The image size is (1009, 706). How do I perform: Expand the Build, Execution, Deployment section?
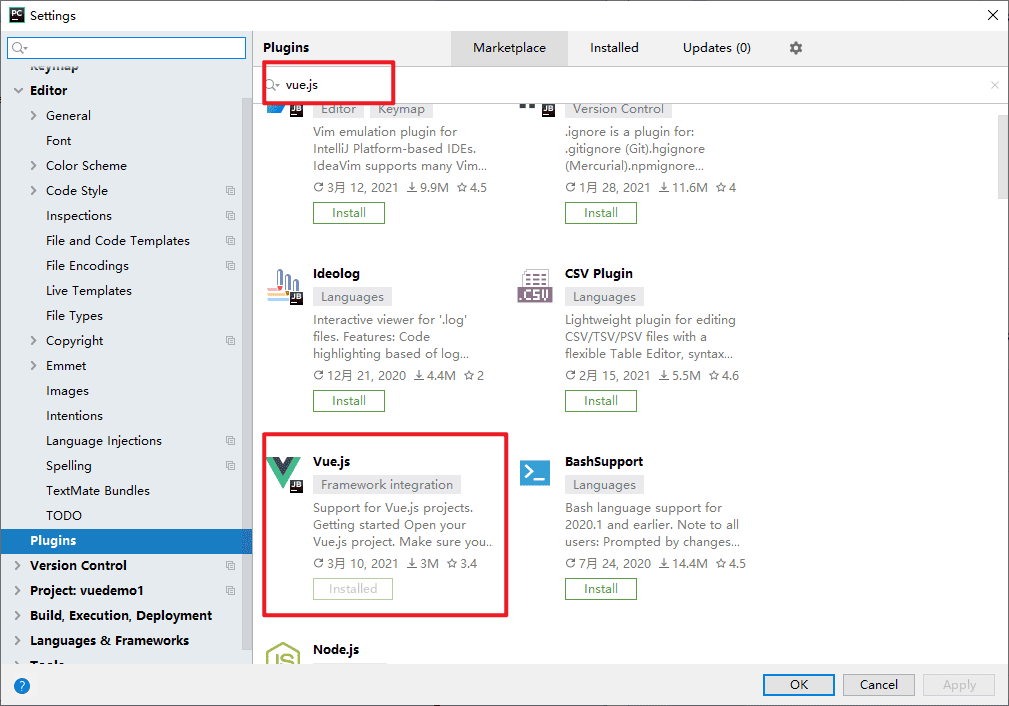click(x=17, y=615)
